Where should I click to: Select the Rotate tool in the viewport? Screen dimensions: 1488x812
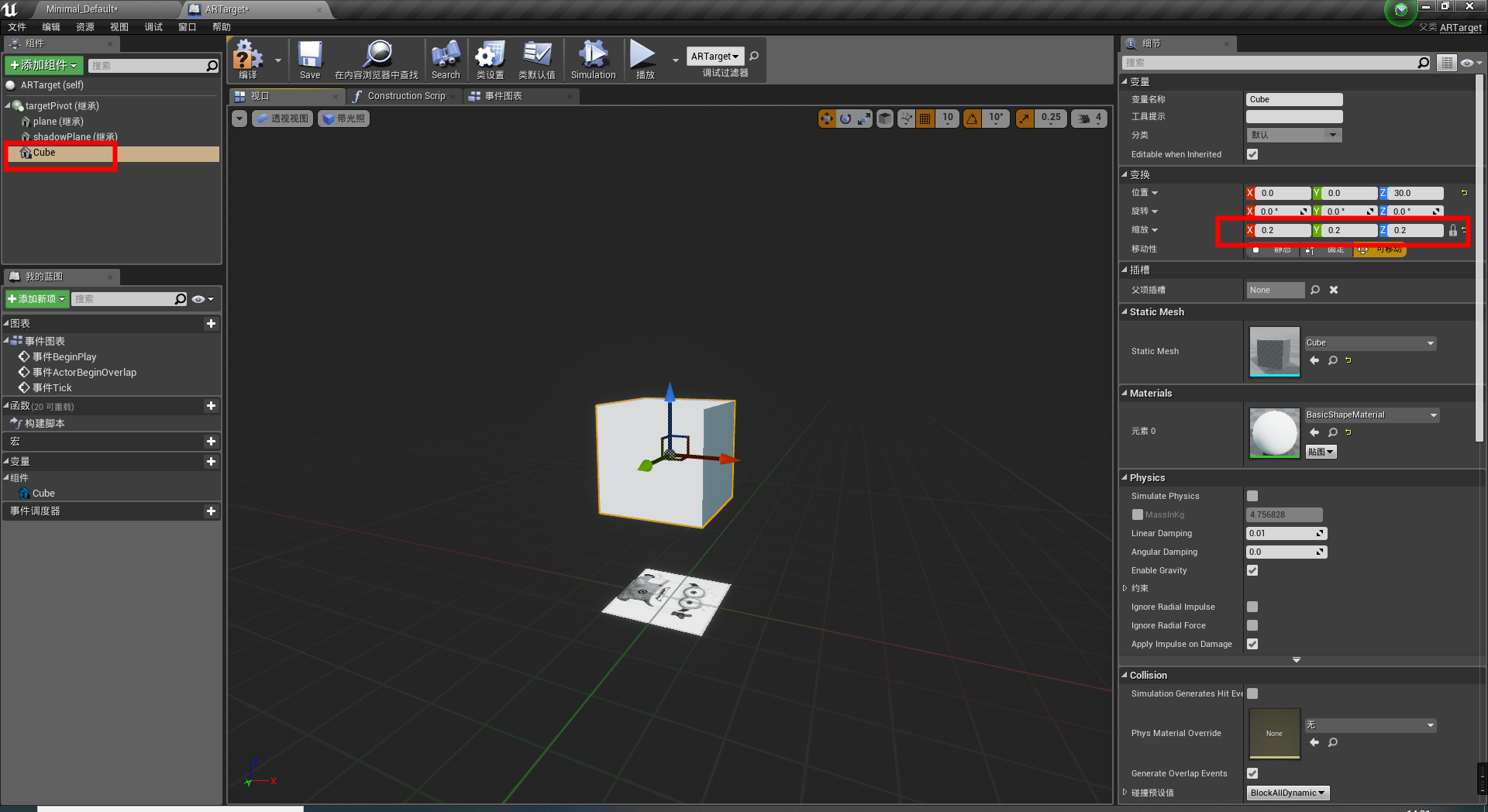pyautogui.click(x=845, y=119)
